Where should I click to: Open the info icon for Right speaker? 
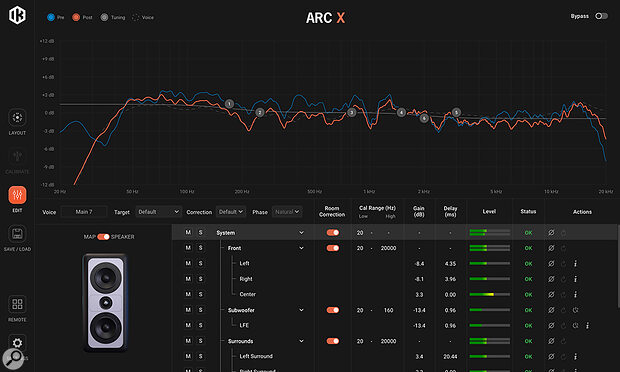pyautogui.click(x=575, y=279)
